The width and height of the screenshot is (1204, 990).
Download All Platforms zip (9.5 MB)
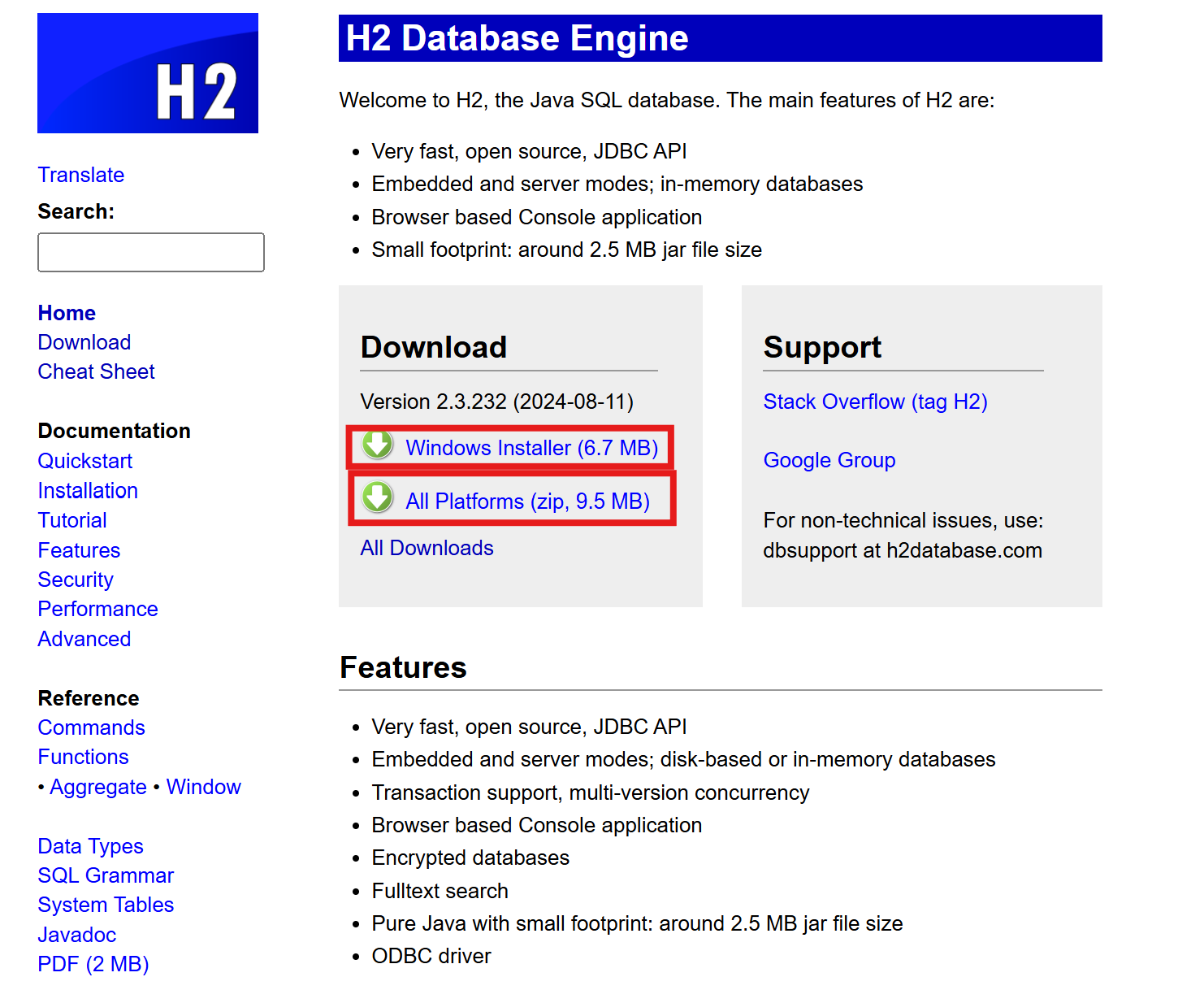[x=528, y=501]
